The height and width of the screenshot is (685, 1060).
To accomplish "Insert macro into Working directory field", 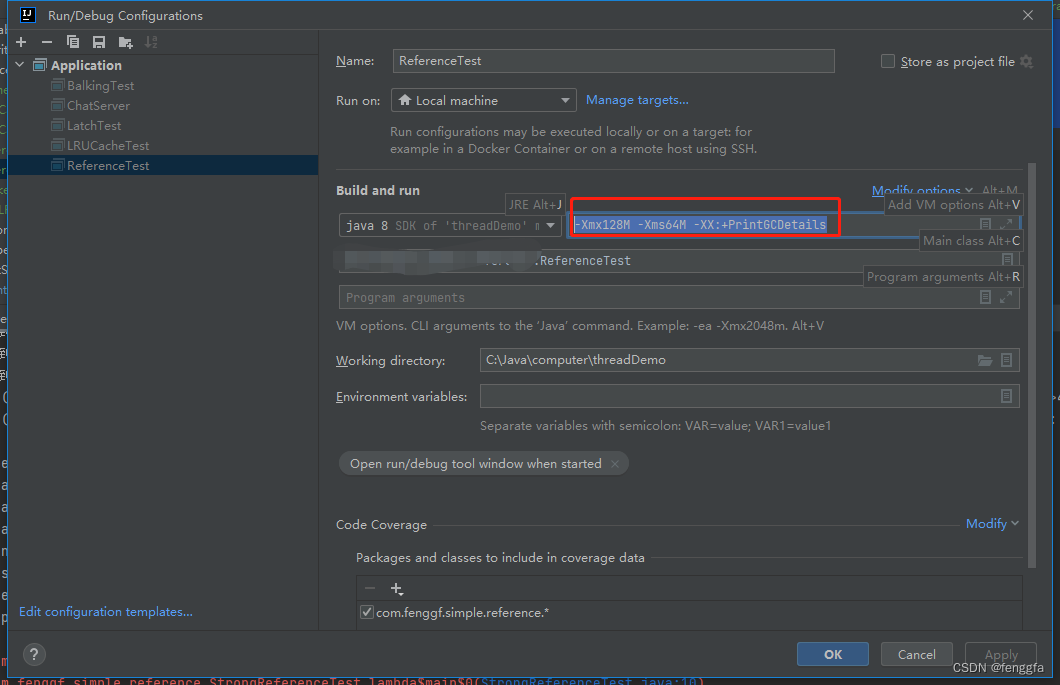I will [x=1007, y=360].
